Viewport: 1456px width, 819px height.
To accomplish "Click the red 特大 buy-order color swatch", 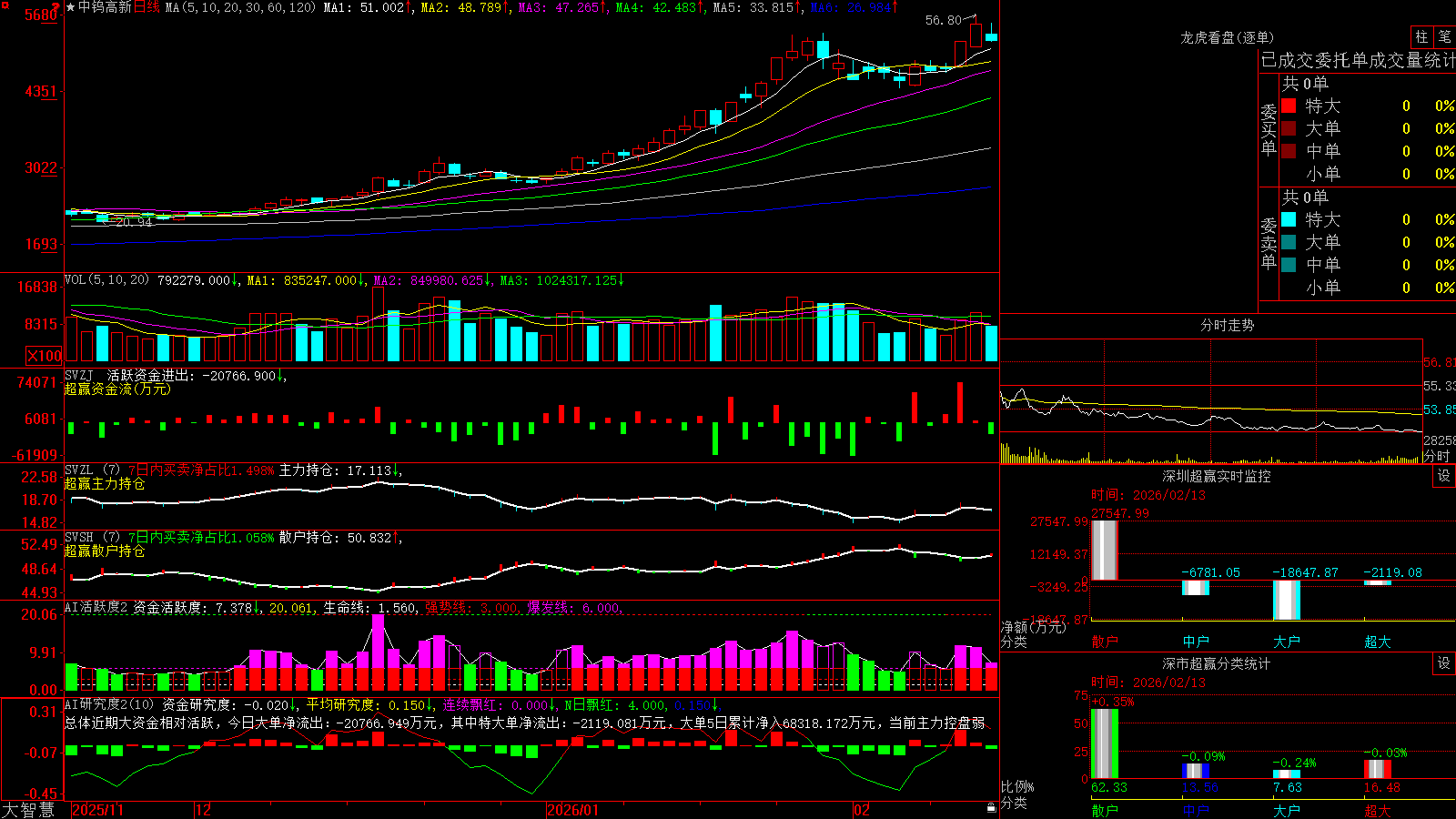I will pyautogui.click(x=1289, y=106).
